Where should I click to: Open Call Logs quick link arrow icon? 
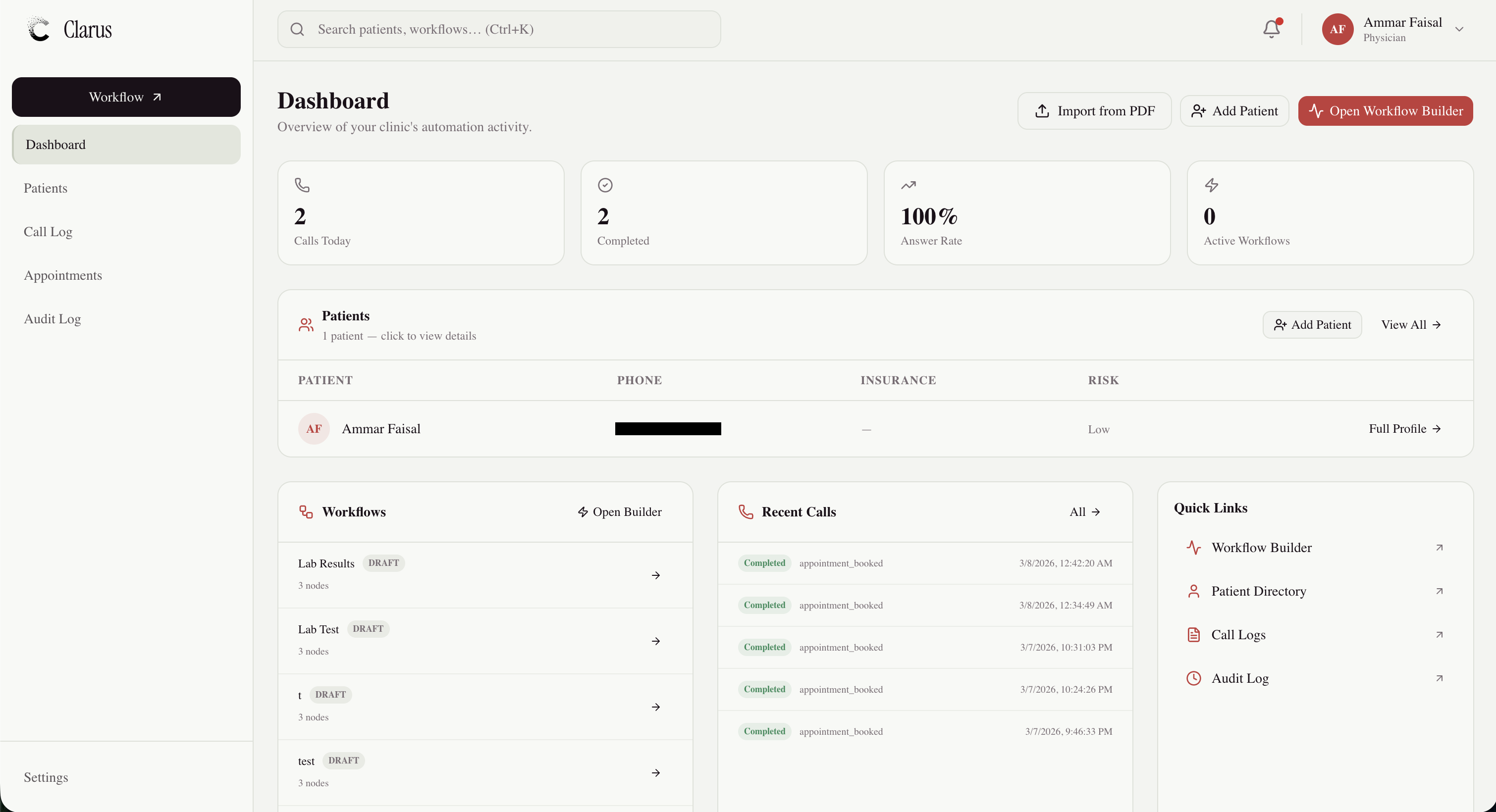tap(1439, 634)
